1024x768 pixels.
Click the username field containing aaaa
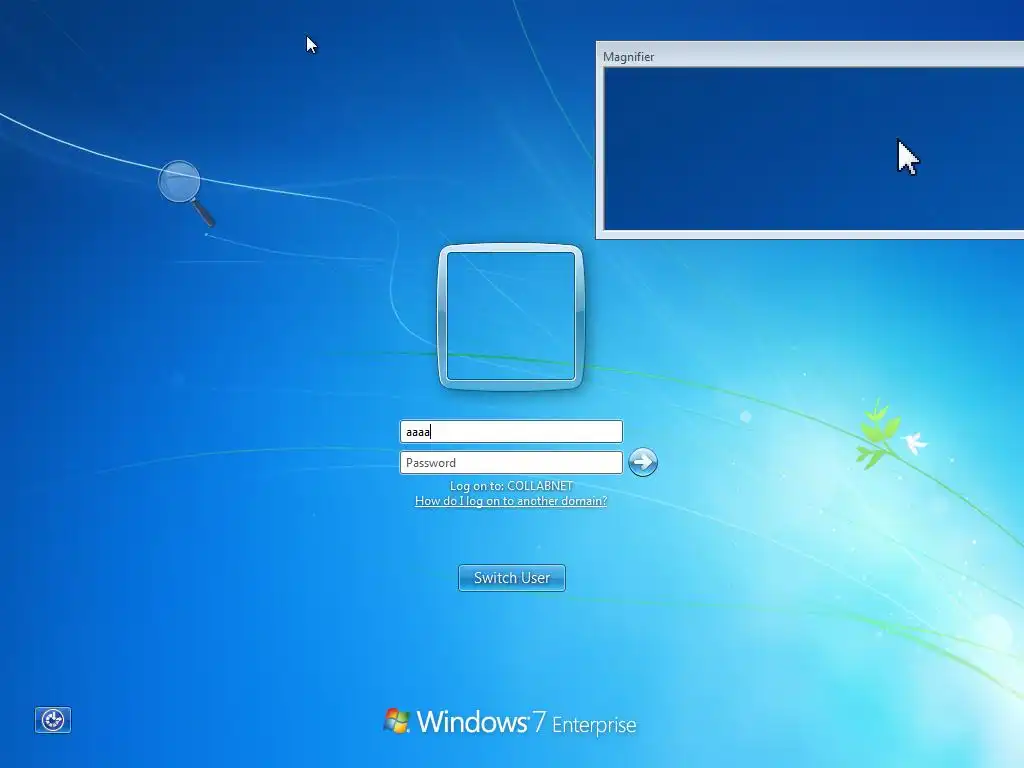click(511, 432)
